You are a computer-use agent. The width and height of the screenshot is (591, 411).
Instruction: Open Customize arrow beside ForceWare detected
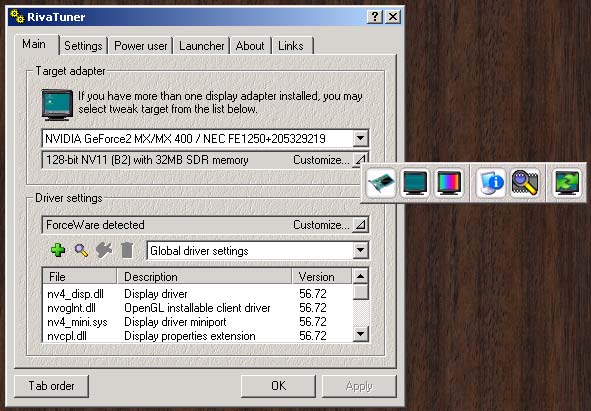click(x=360, y=225)
